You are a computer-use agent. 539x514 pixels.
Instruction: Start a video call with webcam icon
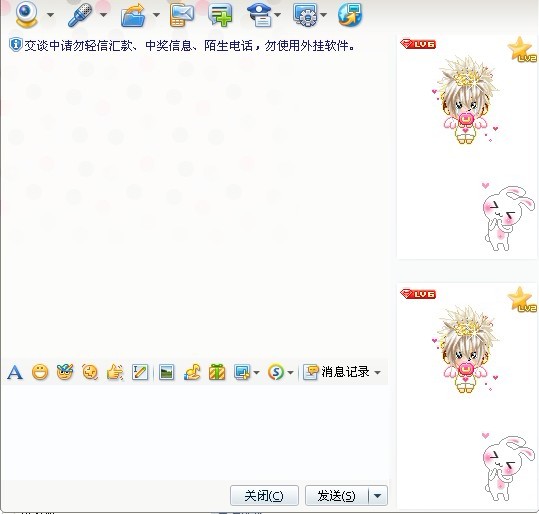(x=26, y=14)
